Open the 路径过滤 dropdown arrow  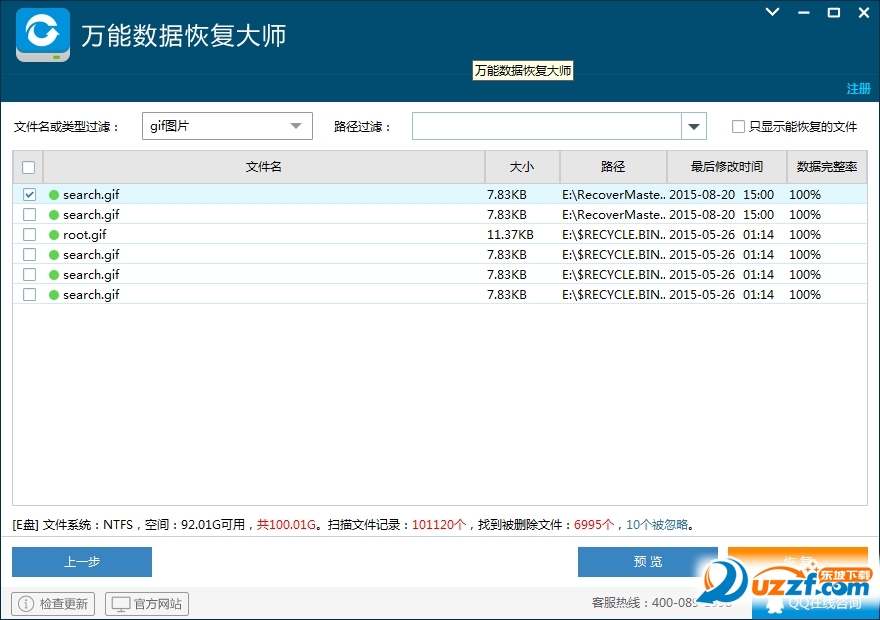pyautogui.click(x=693, y=126)
